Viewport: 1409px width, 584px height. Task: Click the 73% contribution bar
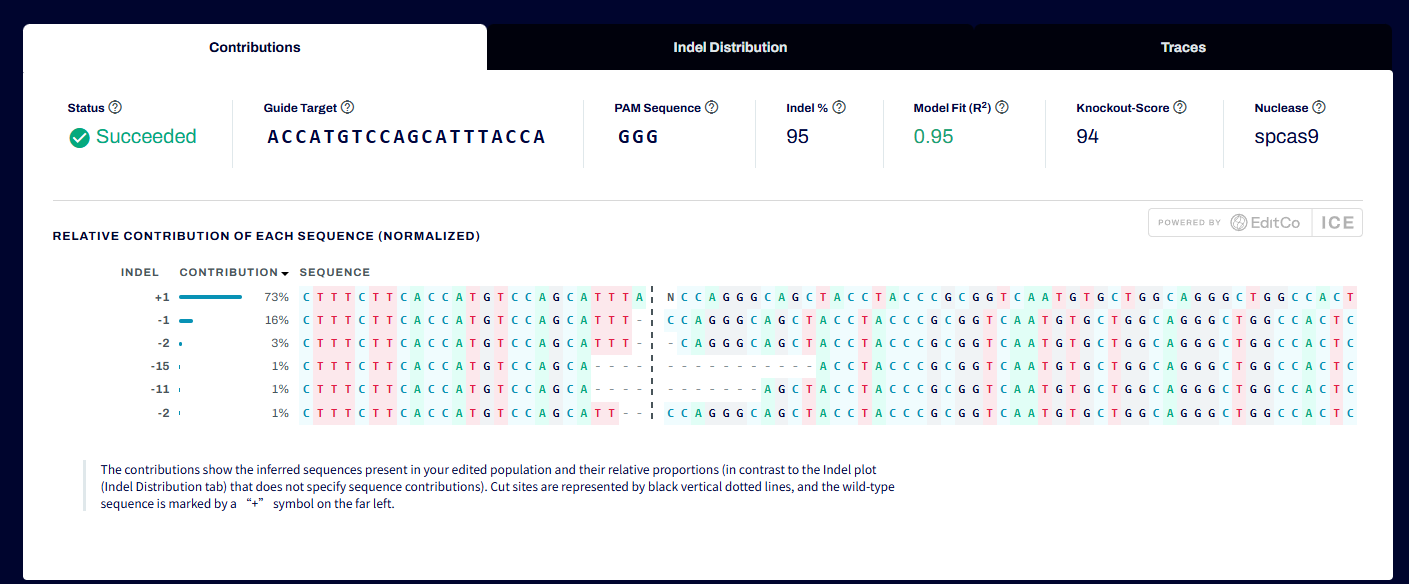[210, 297]
